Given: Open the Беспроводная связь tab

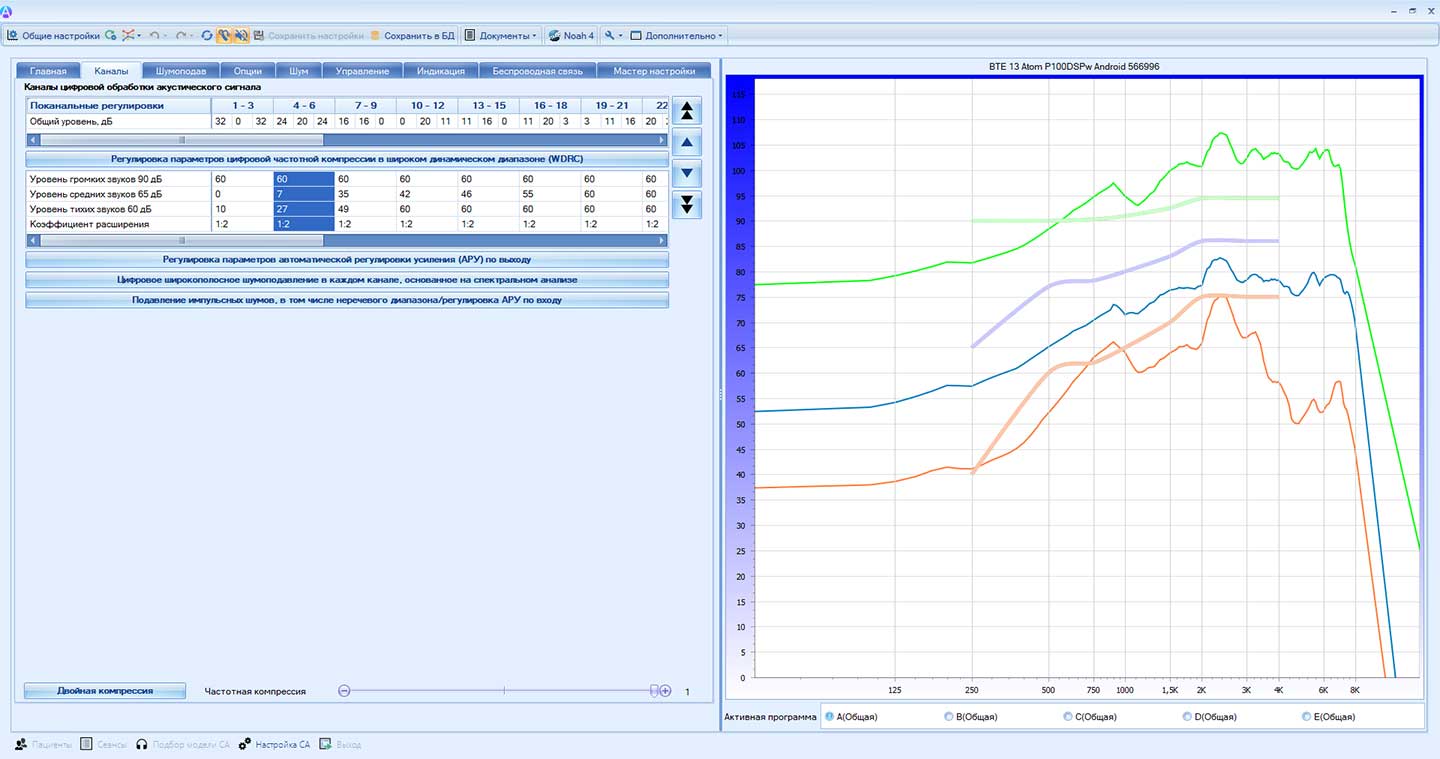Looking at the screenshot, I should coord(537,71).
